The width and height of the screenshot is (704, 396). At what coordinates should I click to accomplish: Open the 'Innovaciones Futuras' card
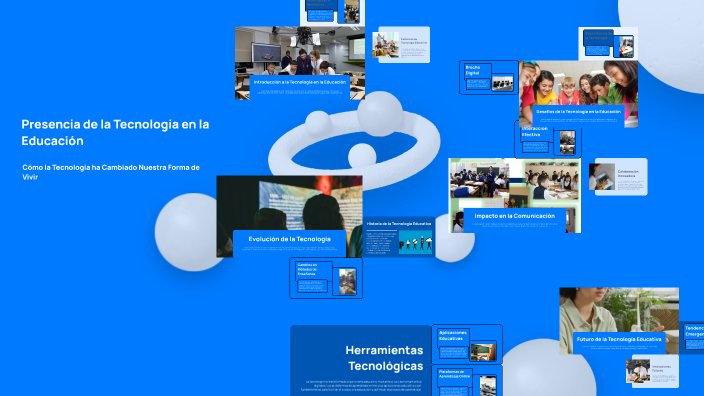coord(652,371)
